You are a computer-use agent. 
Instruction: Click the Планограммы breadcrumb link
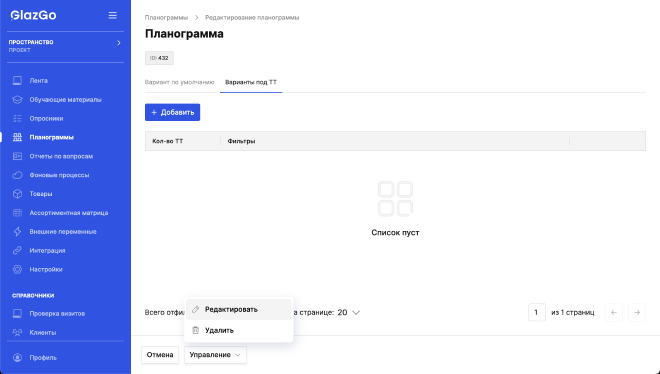(166, 18)
